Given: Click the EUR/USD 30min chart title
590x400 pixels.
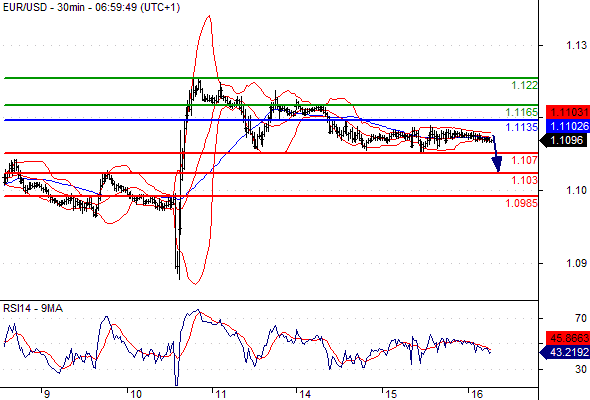Looking at the screenshot, I should click(91, 7).
